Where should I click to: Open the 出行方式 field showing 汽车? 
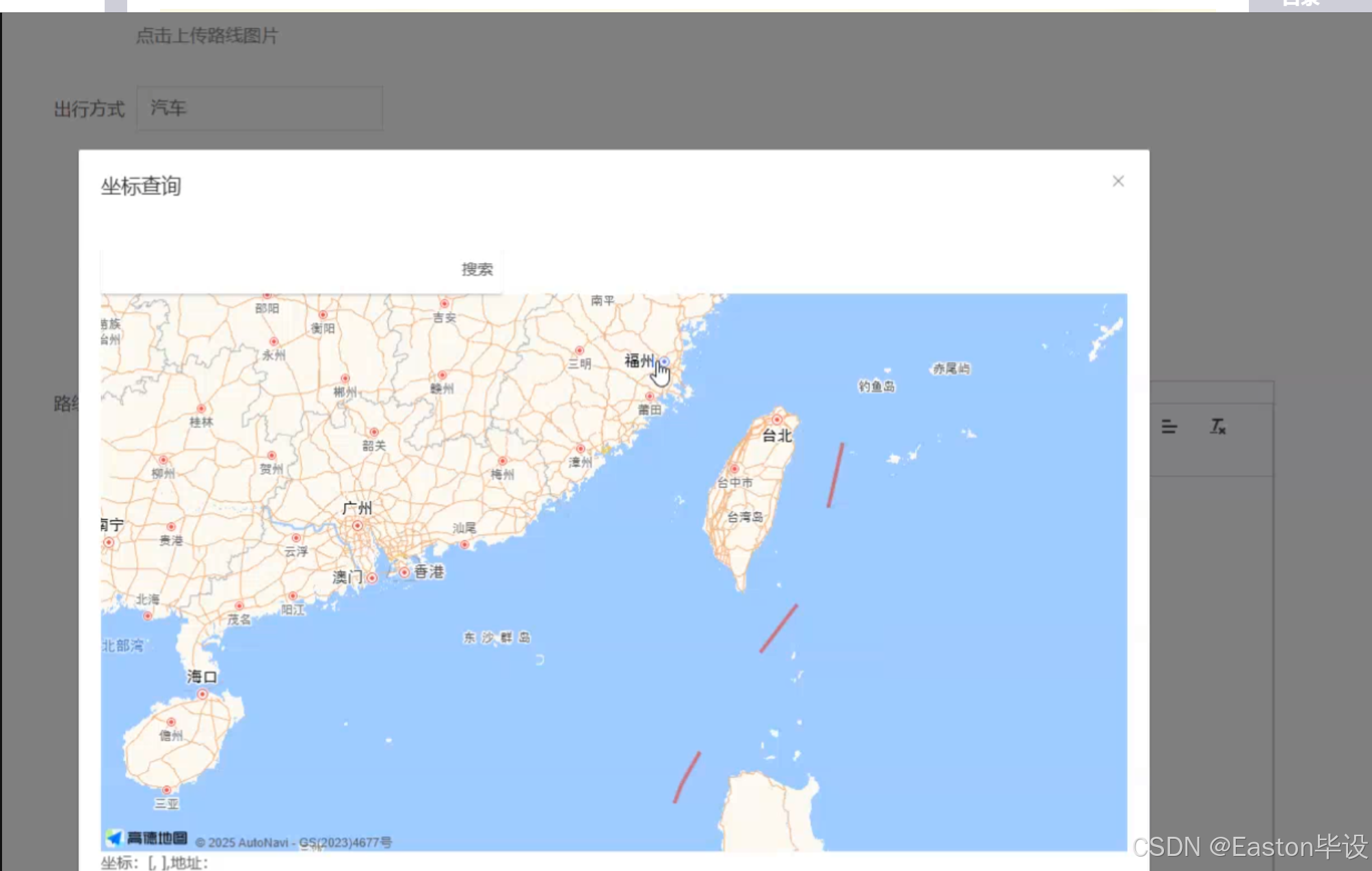pos(259,108)
